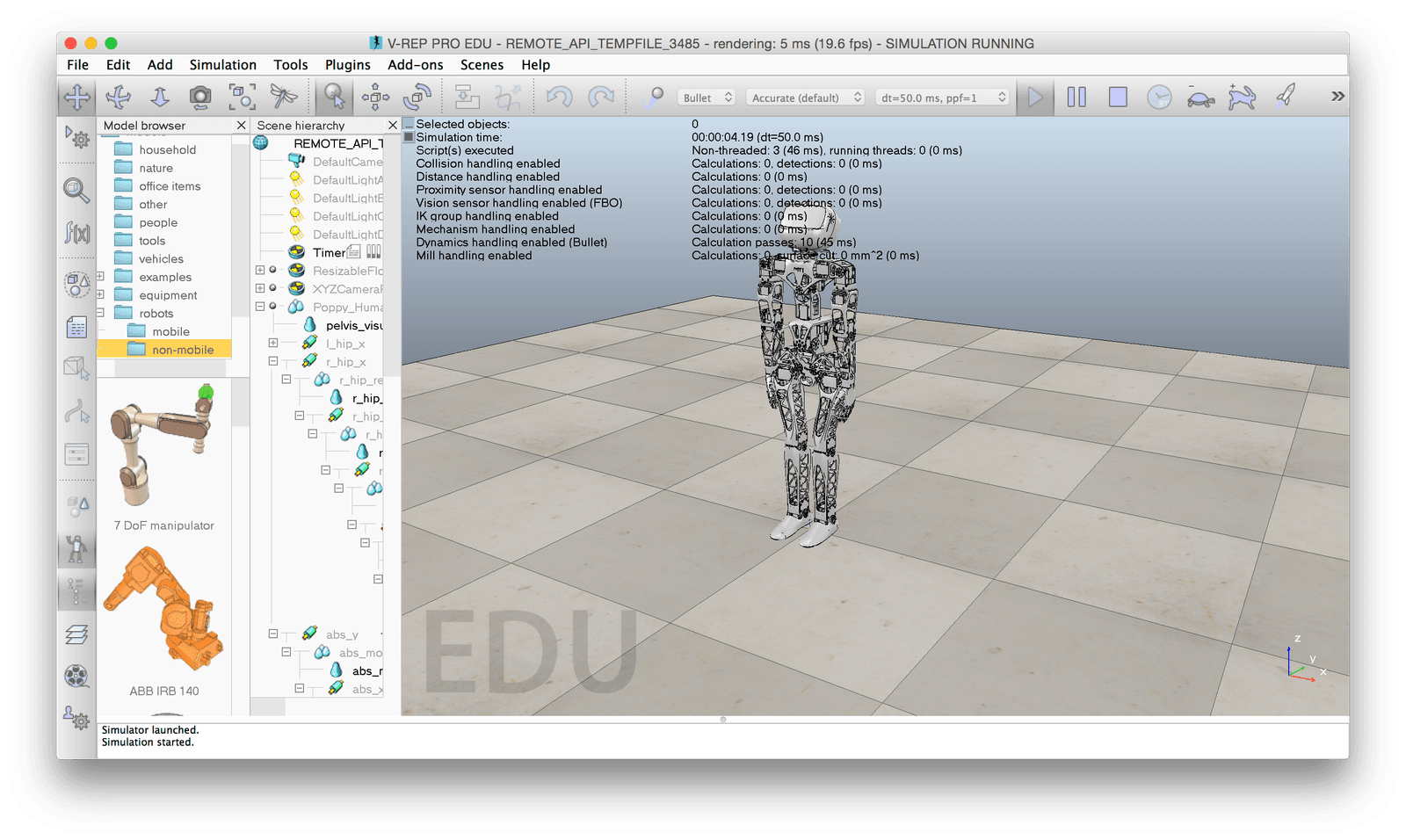1406x840 pixels.
Task: Open the Bullet physics engine dropdown
Action: pos(708,98)
